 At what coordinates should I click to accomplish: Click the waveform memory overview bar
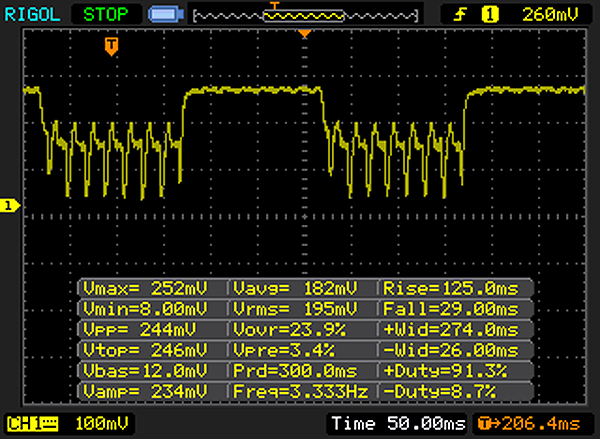tap(306, 16)
